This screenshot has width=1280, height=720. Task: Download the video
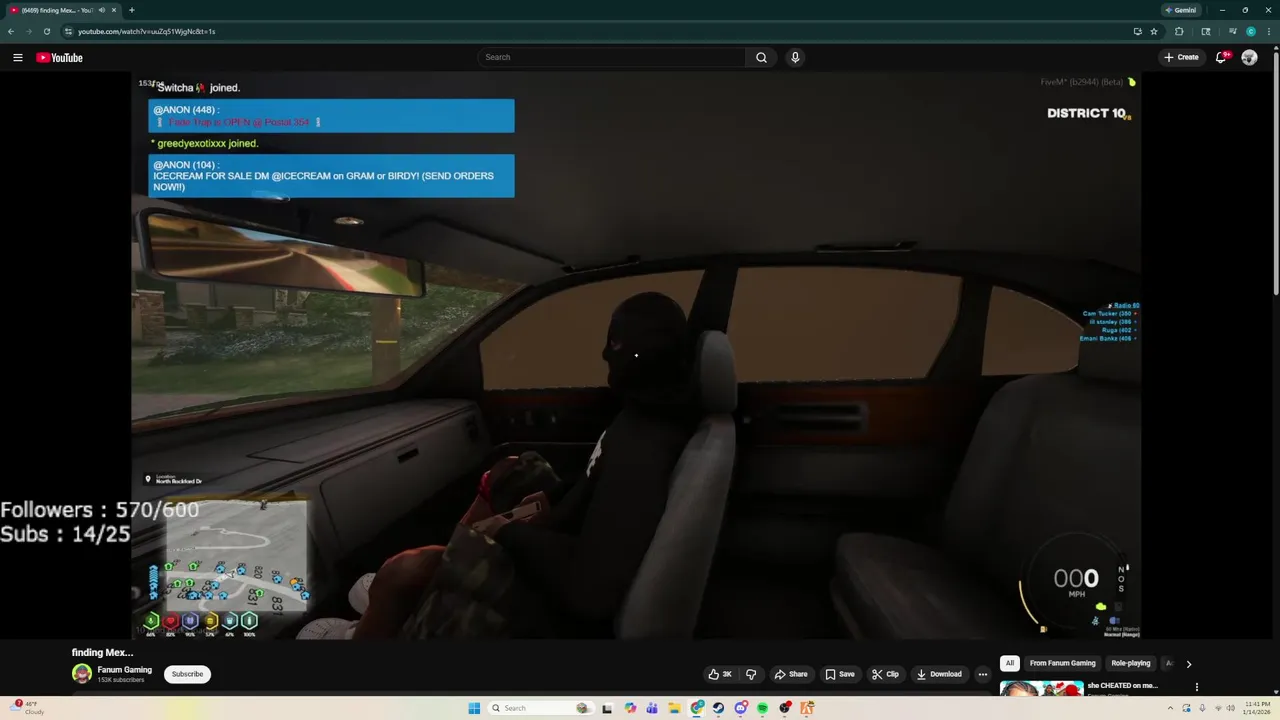point(939,674)
